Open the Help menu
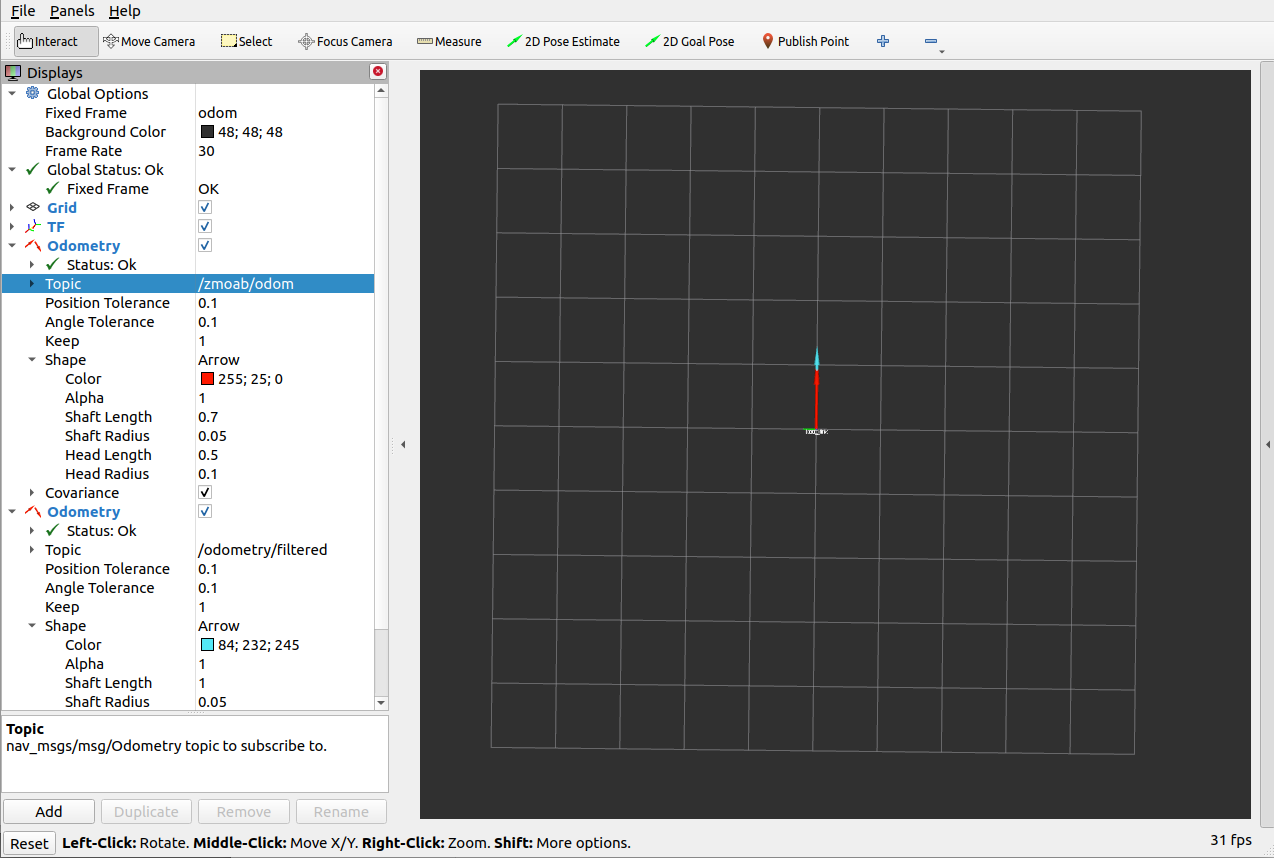Viewport: 1274px width, 858px height. (x=125, y=11)
